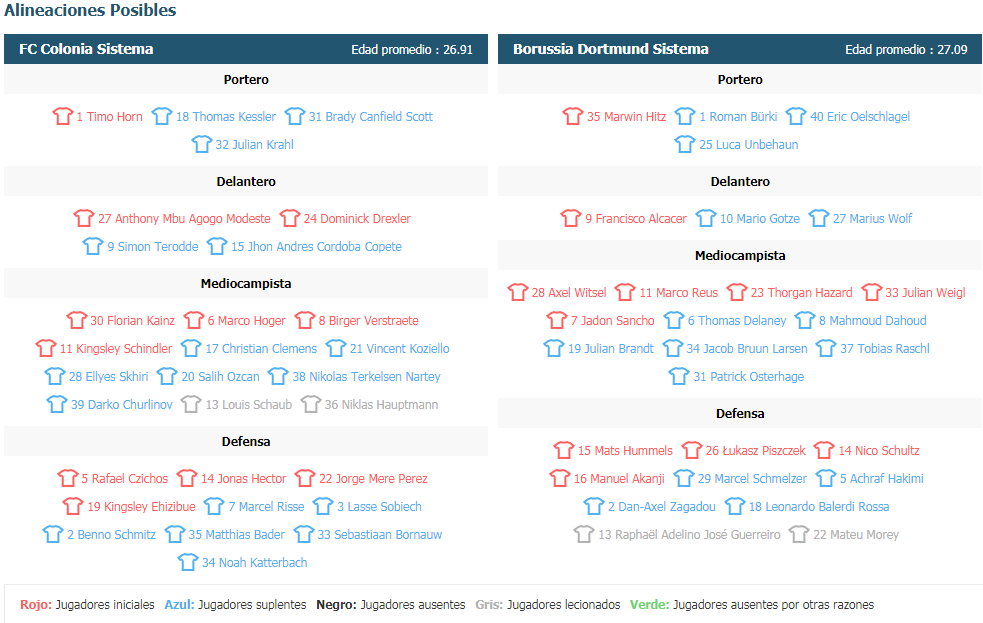Screen dimensions: 983x623
Task: Select Francisco Alcacer in Dortmund forwards
Action: click(636, 219)
